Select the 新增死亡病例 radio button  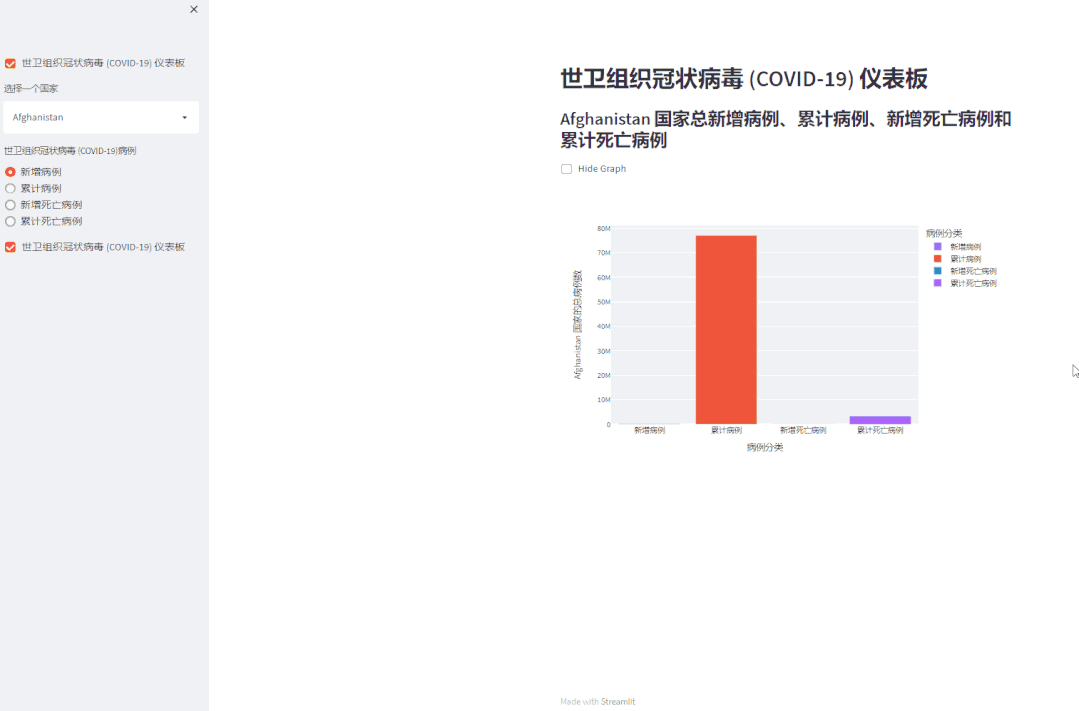pyautogui.click(x=10, y=204)
